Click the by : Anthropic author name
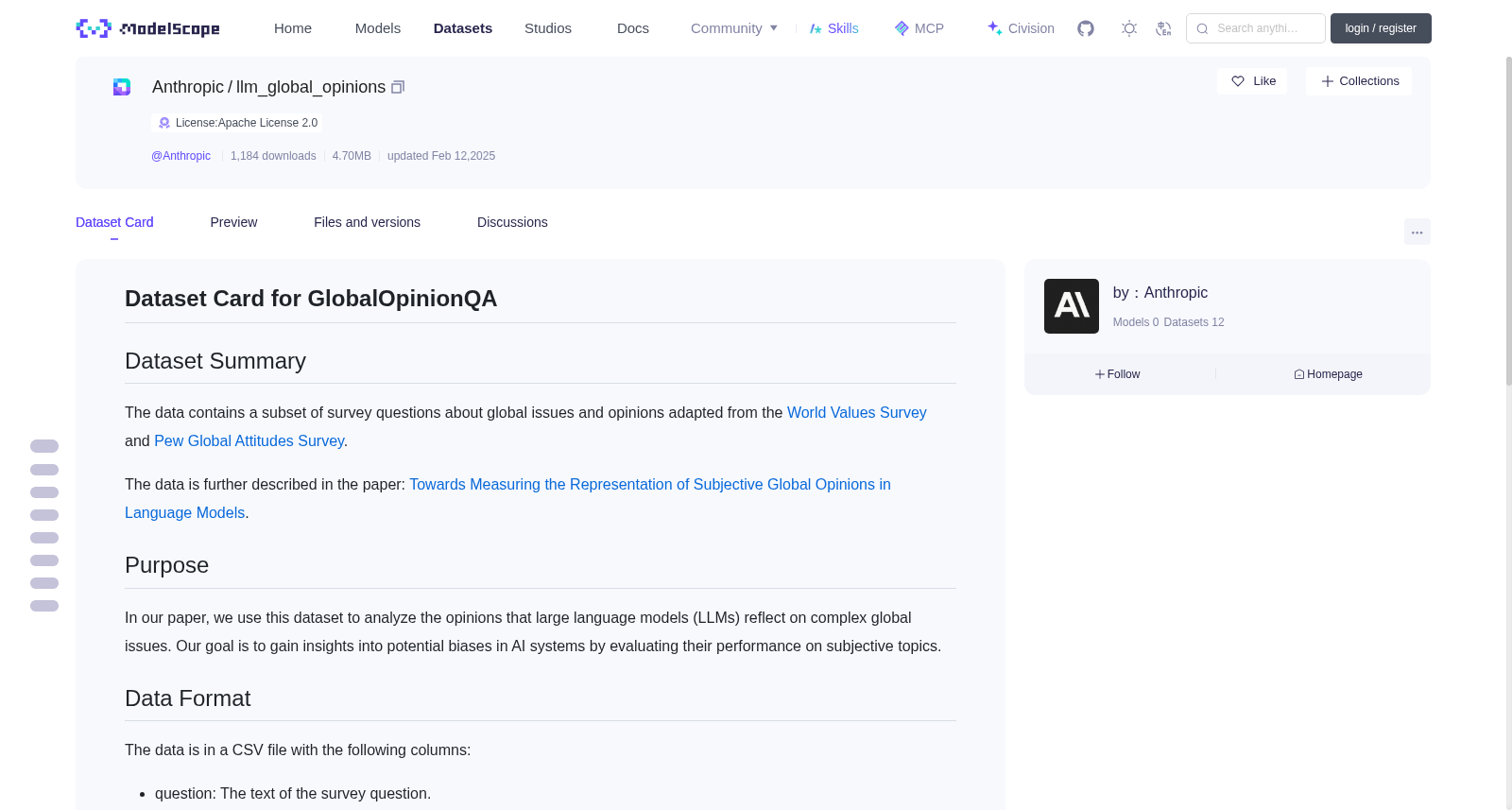Screen dimensions: 1512x810 pos(1160,293)
